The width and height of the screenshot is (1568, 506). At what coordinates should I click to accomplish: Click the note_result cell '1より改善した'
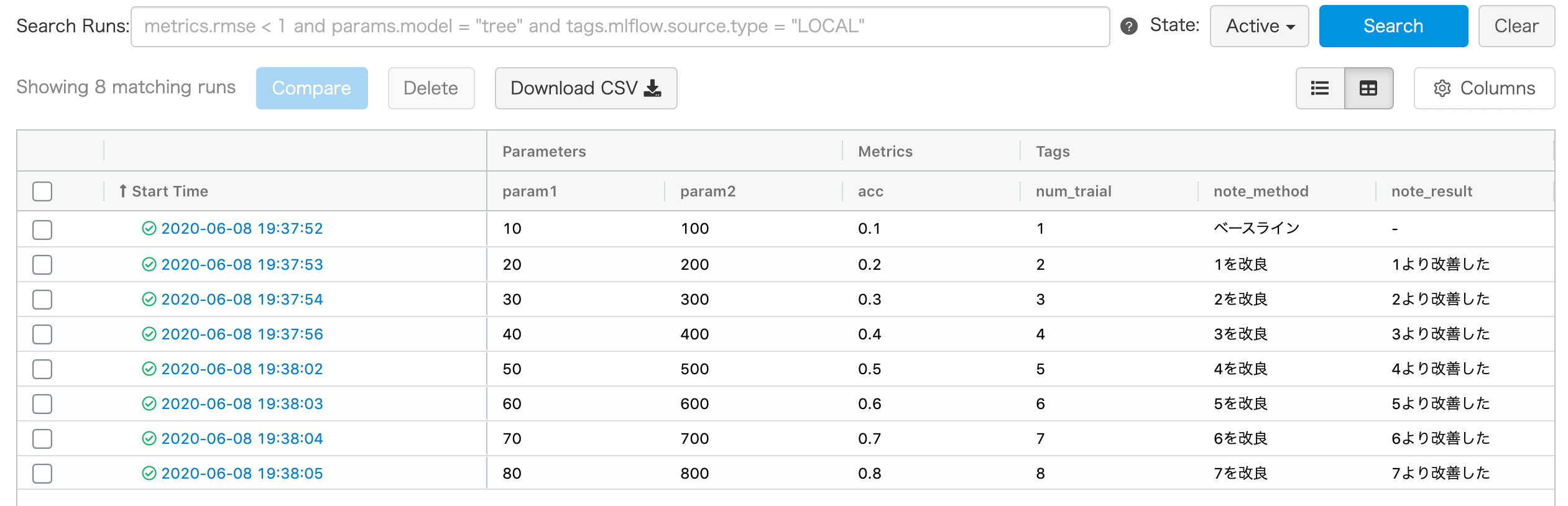tap(1441, 264)
